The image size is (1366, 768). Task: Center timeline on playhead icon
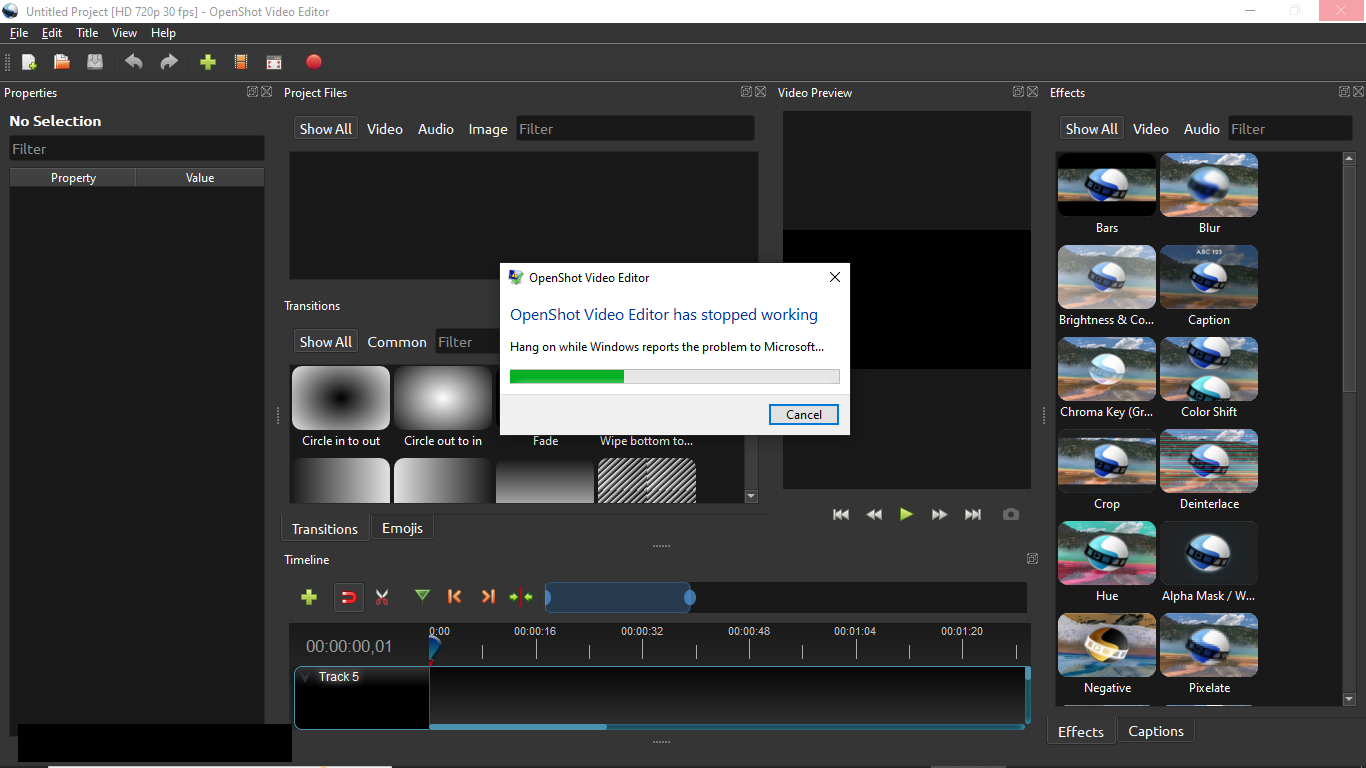[x=521, y=597]
